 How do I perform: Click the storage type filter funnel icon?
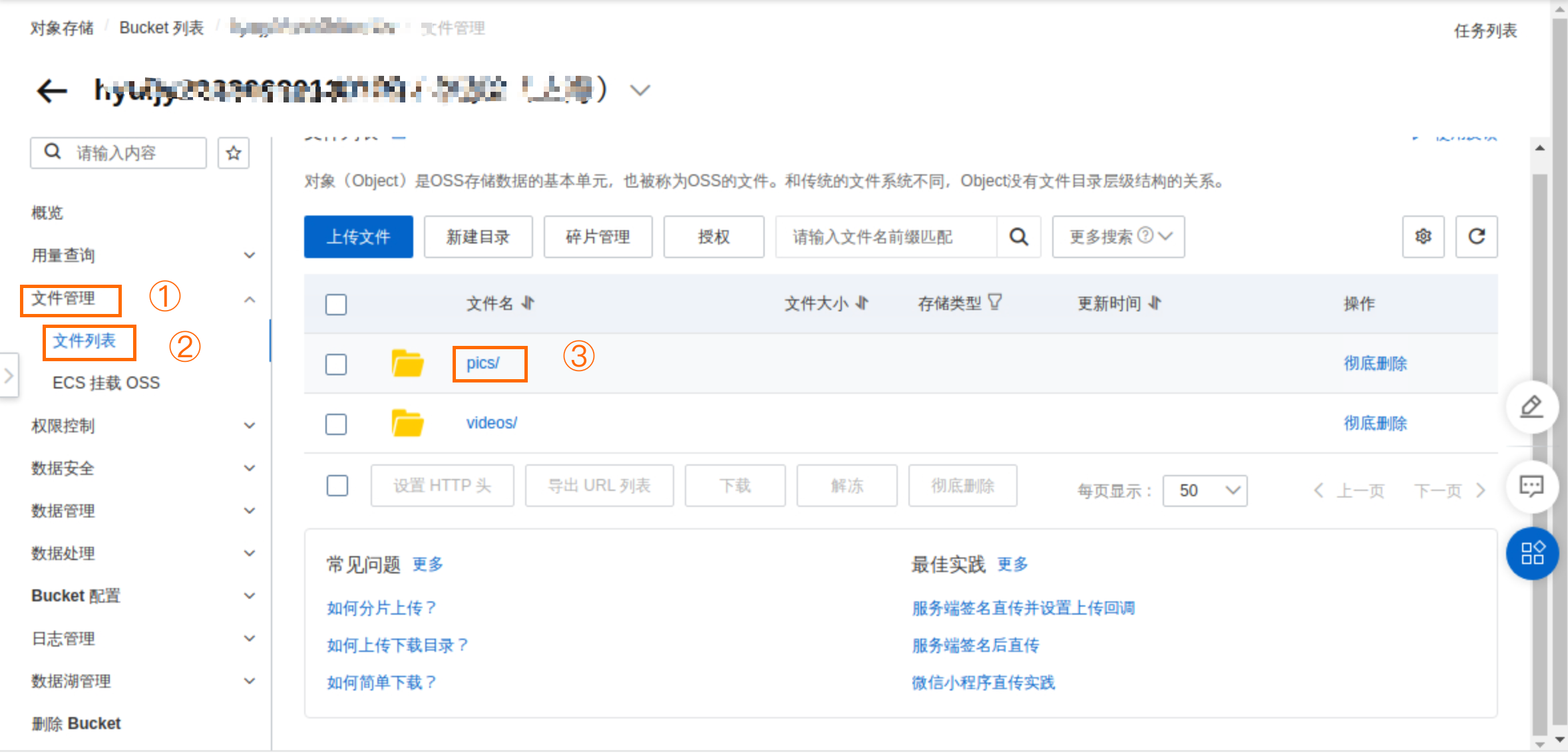(995, 303)
